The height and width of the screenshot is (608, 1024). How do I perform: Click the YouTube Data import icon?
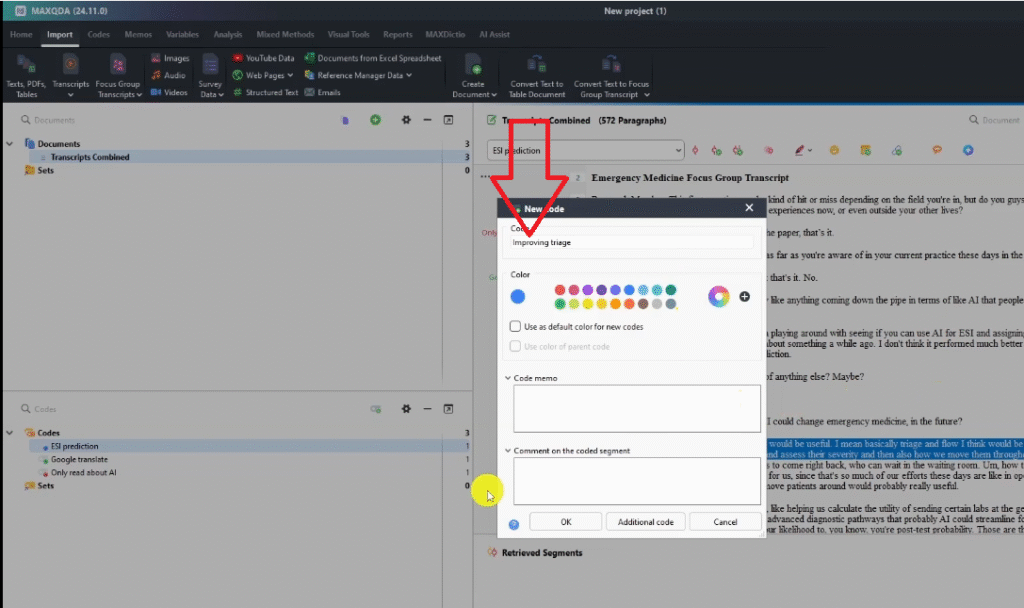tap(238, 59)
